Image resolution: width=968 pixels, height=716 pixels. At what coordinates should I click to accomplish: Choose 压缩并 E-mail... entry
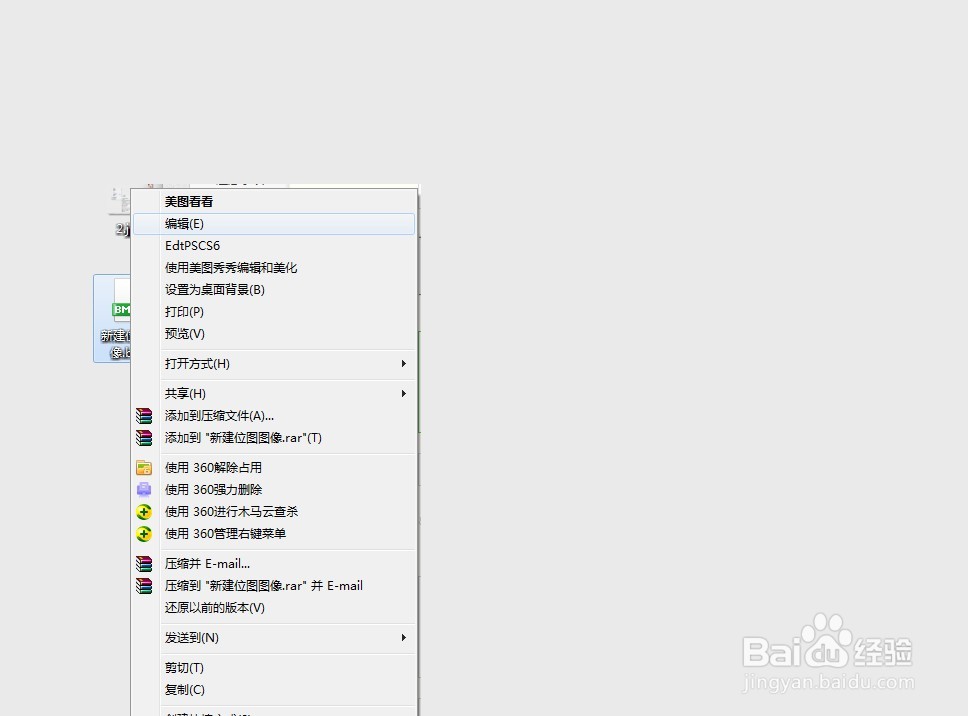(274, 564)
